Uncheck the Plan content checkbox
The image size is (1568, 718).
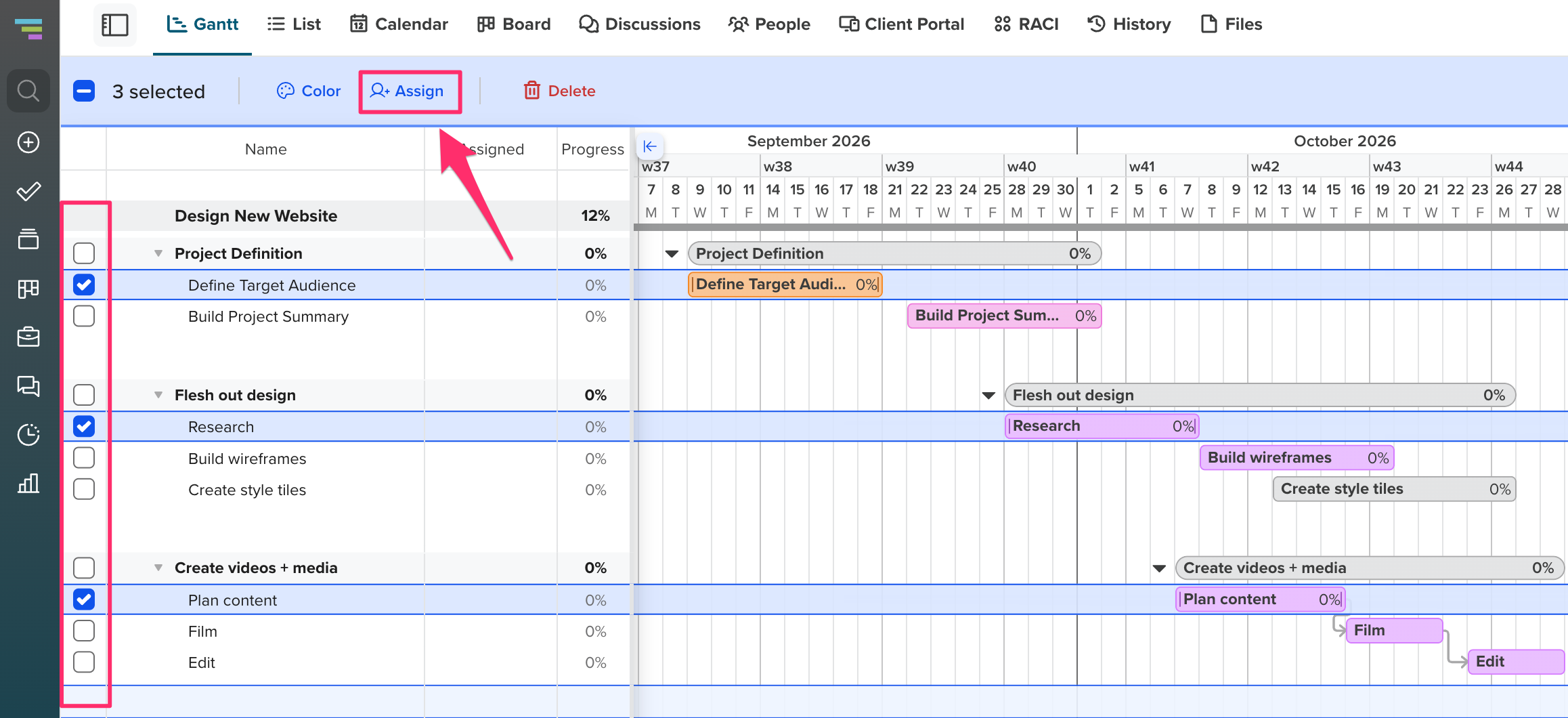coord(84,599)
